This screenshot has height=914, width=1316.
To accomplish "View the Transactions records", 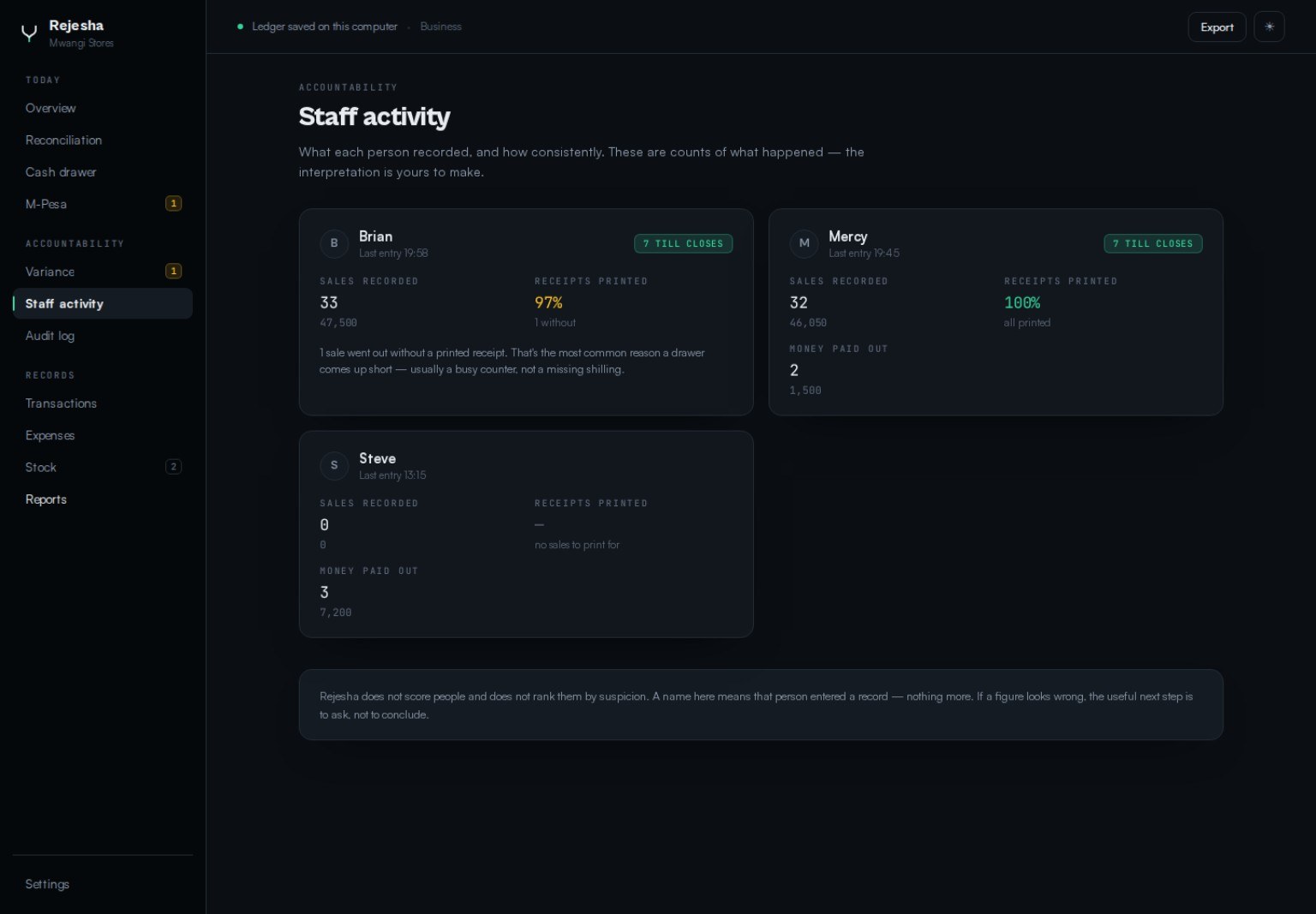I will click(x=103, y=403).
